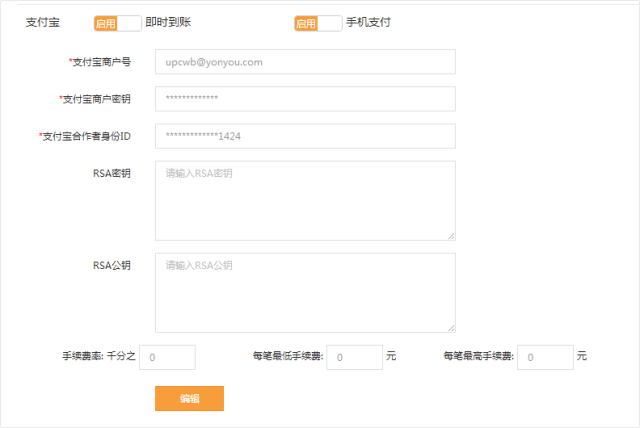640x428 pixels.
Task: Toggle the 手机支付 enable switch
Action: pyautogui.click(x=318, y=23)
